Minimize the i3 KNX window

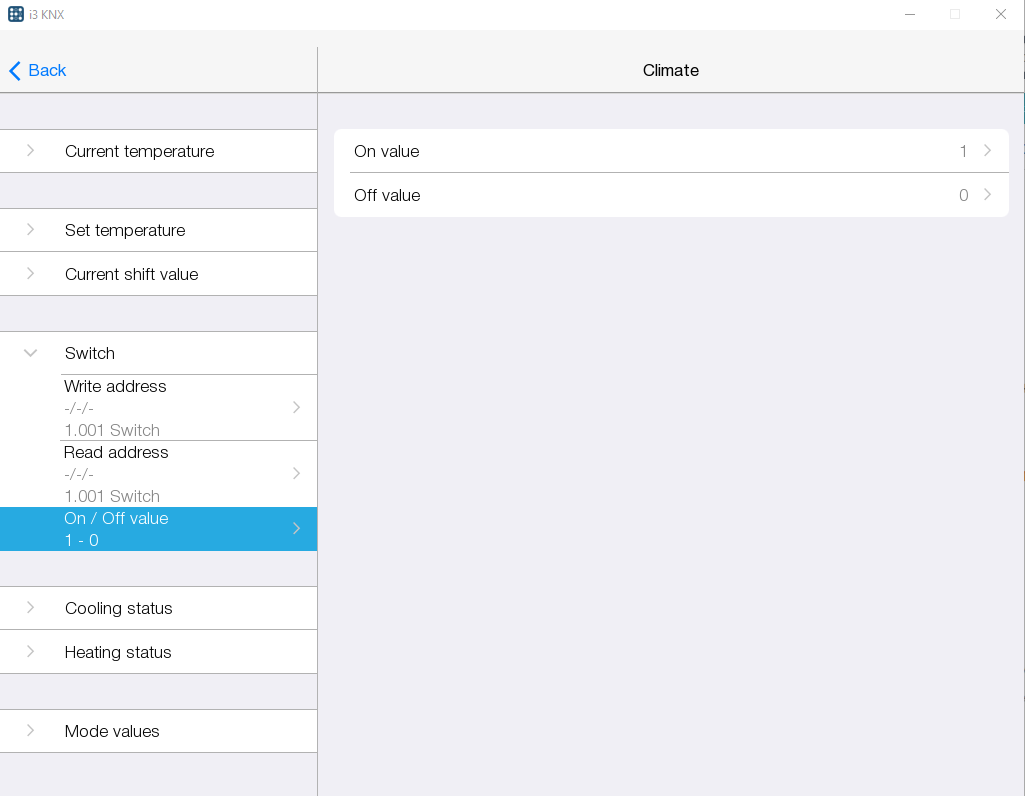[x=910, y=14]
